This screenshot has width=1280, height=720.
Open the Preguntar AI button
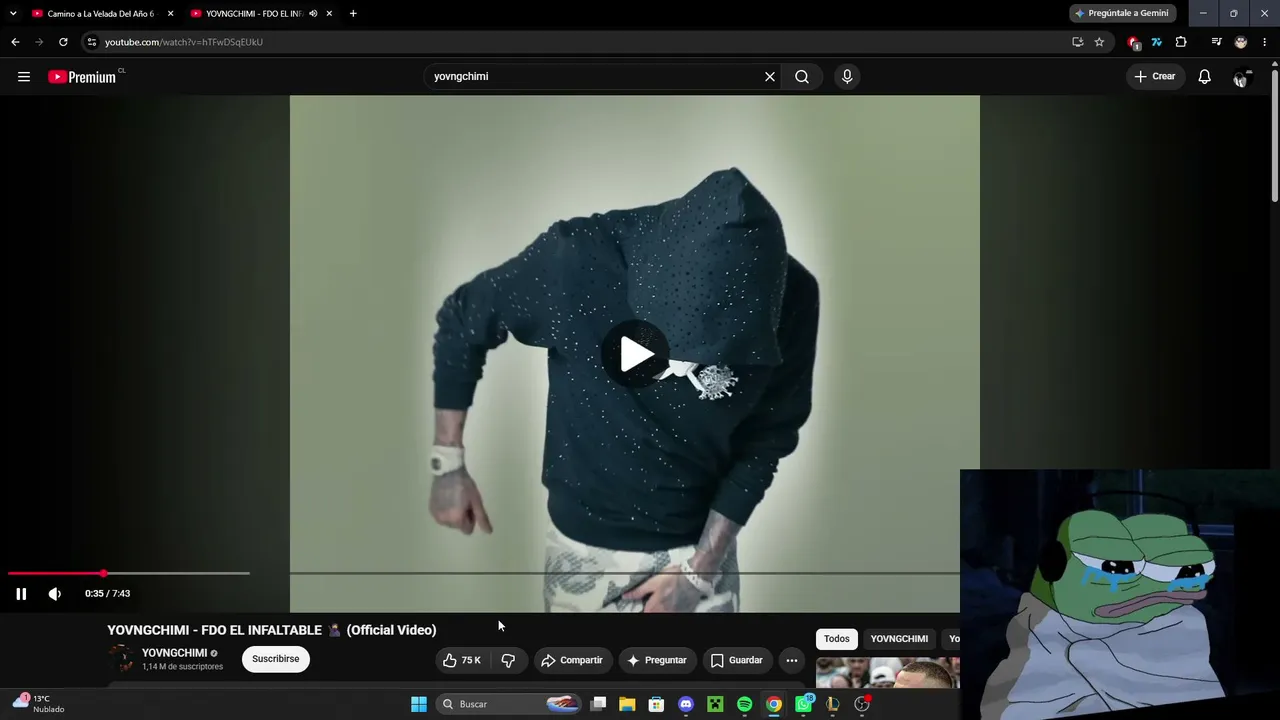coord(657,660)
